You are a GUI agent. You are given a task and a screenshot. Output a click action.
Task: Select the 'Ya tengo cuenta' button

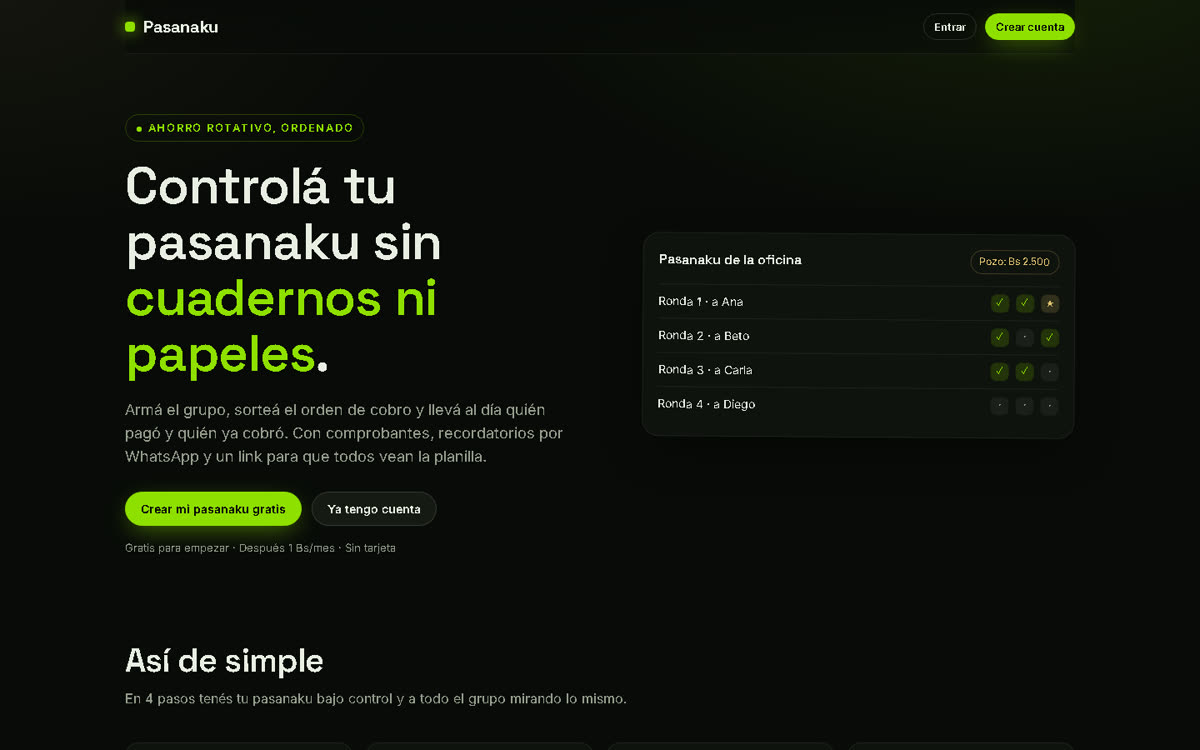point(374,509)
